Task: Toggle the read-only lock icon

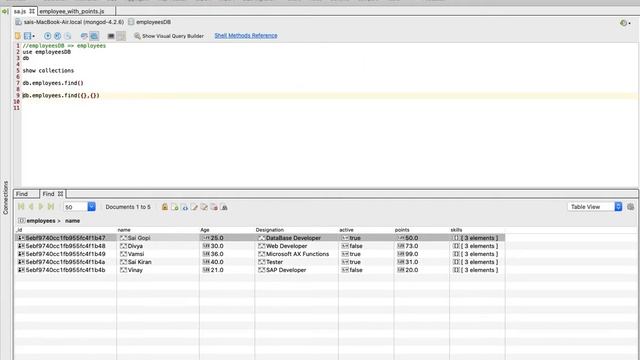Action: pos(164,207)
